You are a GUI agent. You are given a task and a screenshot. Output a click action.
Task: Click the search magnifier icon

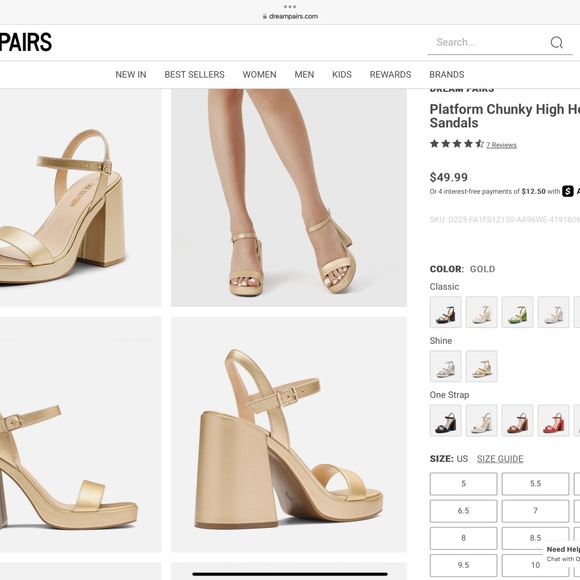coord(556,43)
